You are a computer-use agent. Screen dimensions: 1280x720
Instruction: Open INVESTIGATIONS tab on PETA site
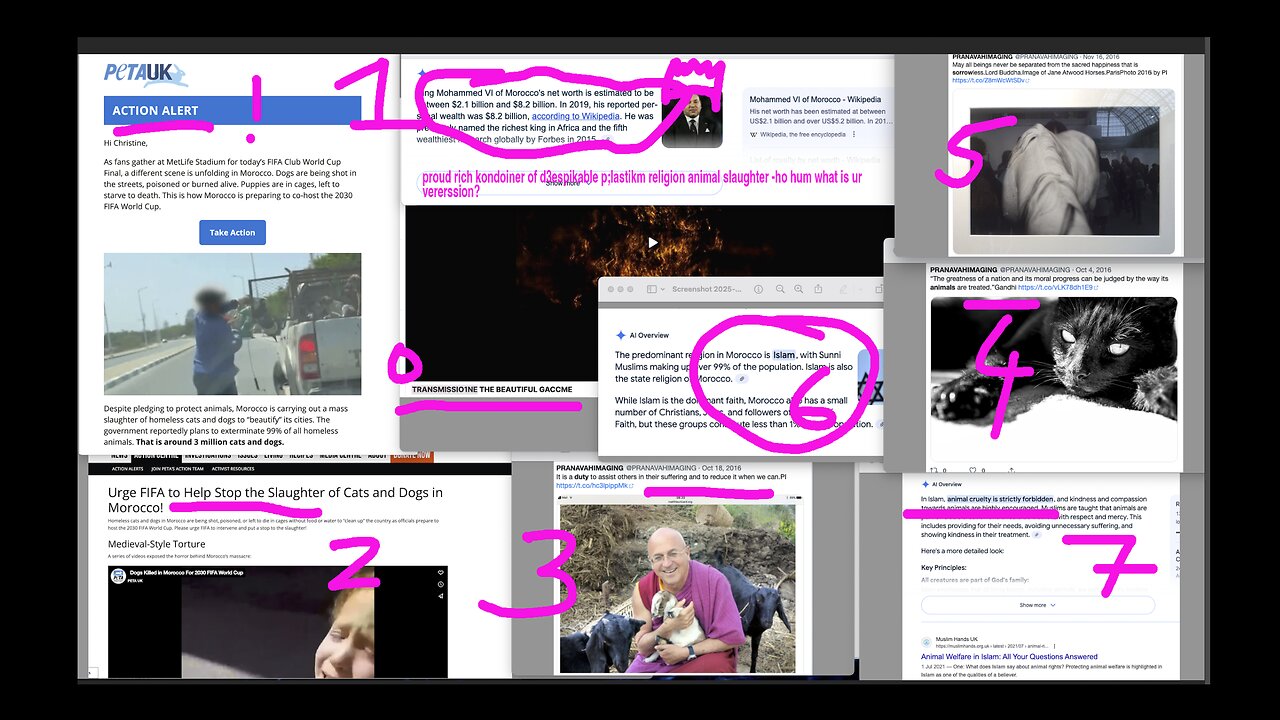pos(207,455)
